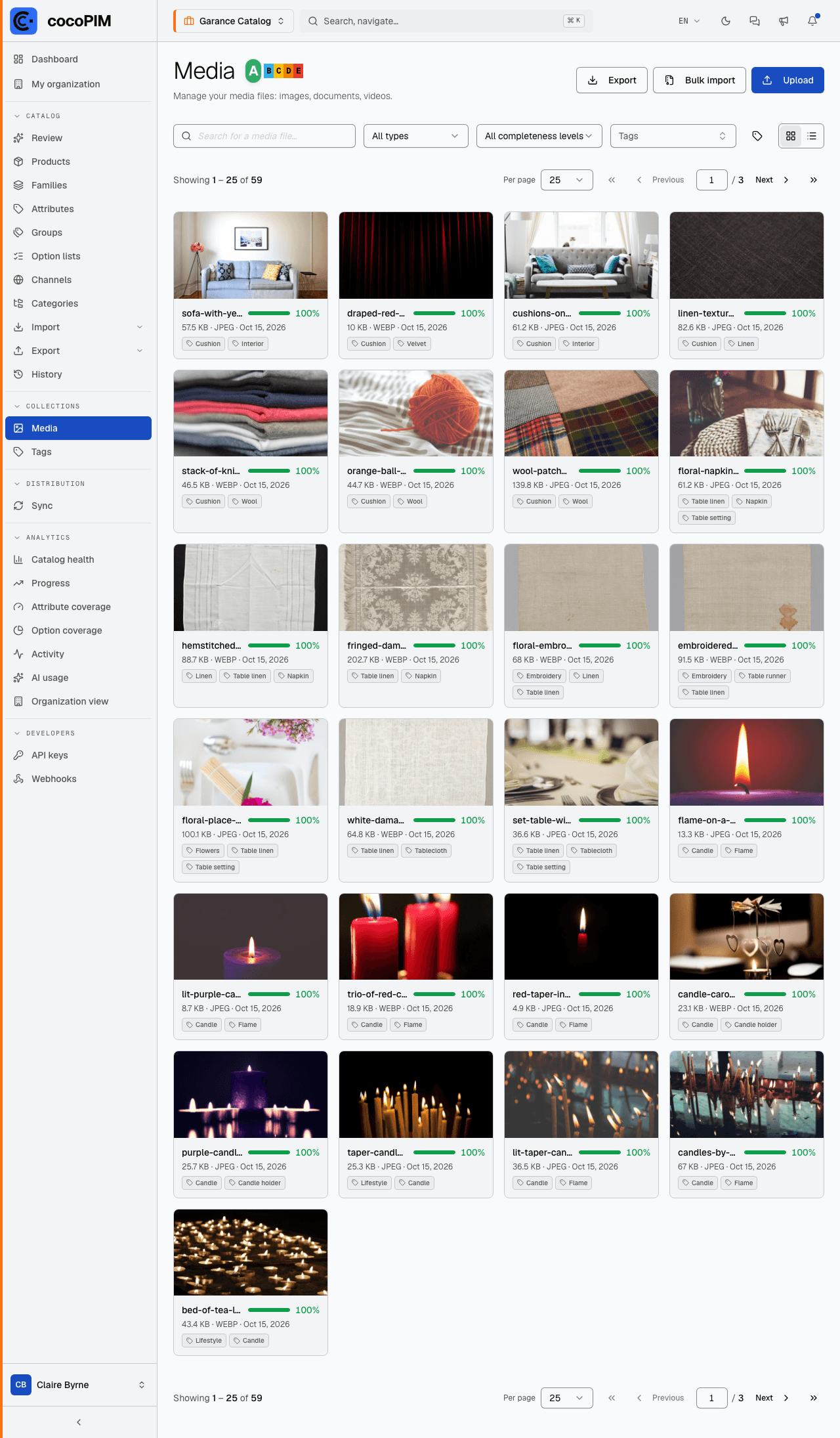Open tag filter icon next to Tags dropdown

tap(757, 136)
